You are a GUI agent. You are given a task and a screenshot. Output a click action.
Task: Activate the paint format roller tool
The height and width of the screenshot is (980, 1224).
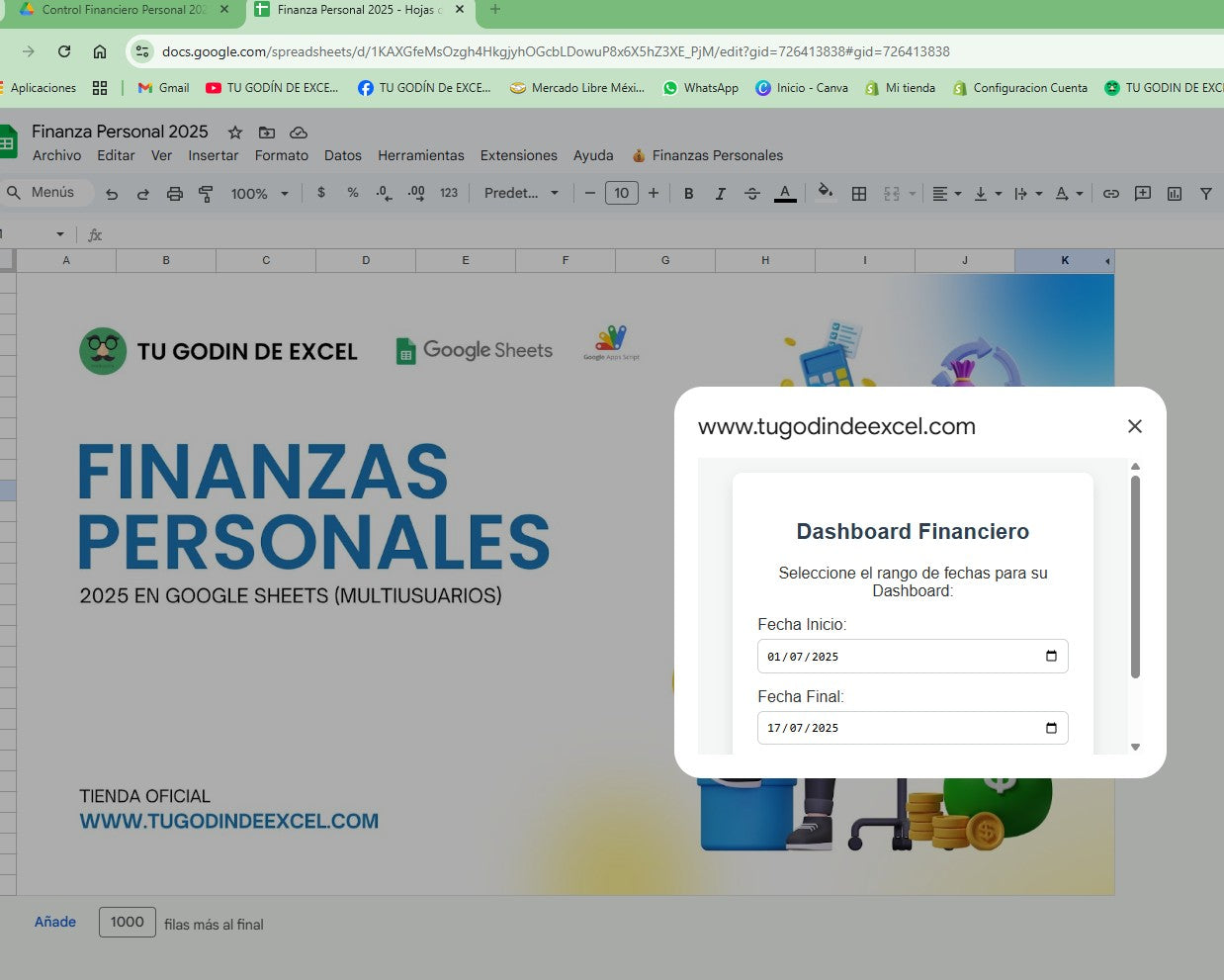[206, 194]
